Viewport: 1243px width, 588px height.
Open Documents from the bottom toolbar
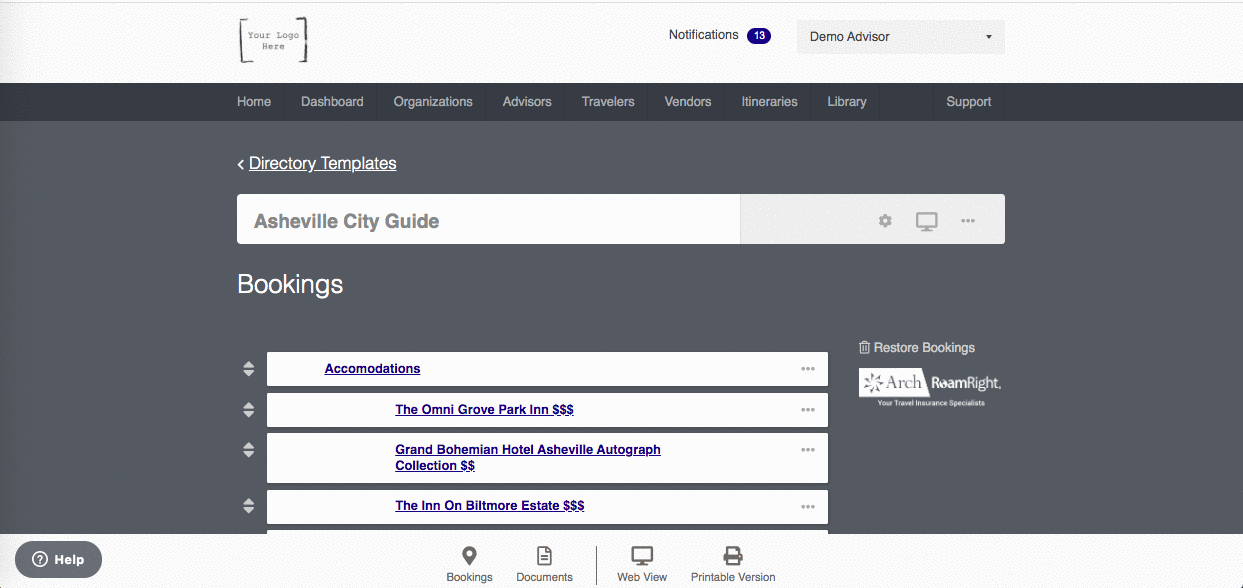click(544, 556)
